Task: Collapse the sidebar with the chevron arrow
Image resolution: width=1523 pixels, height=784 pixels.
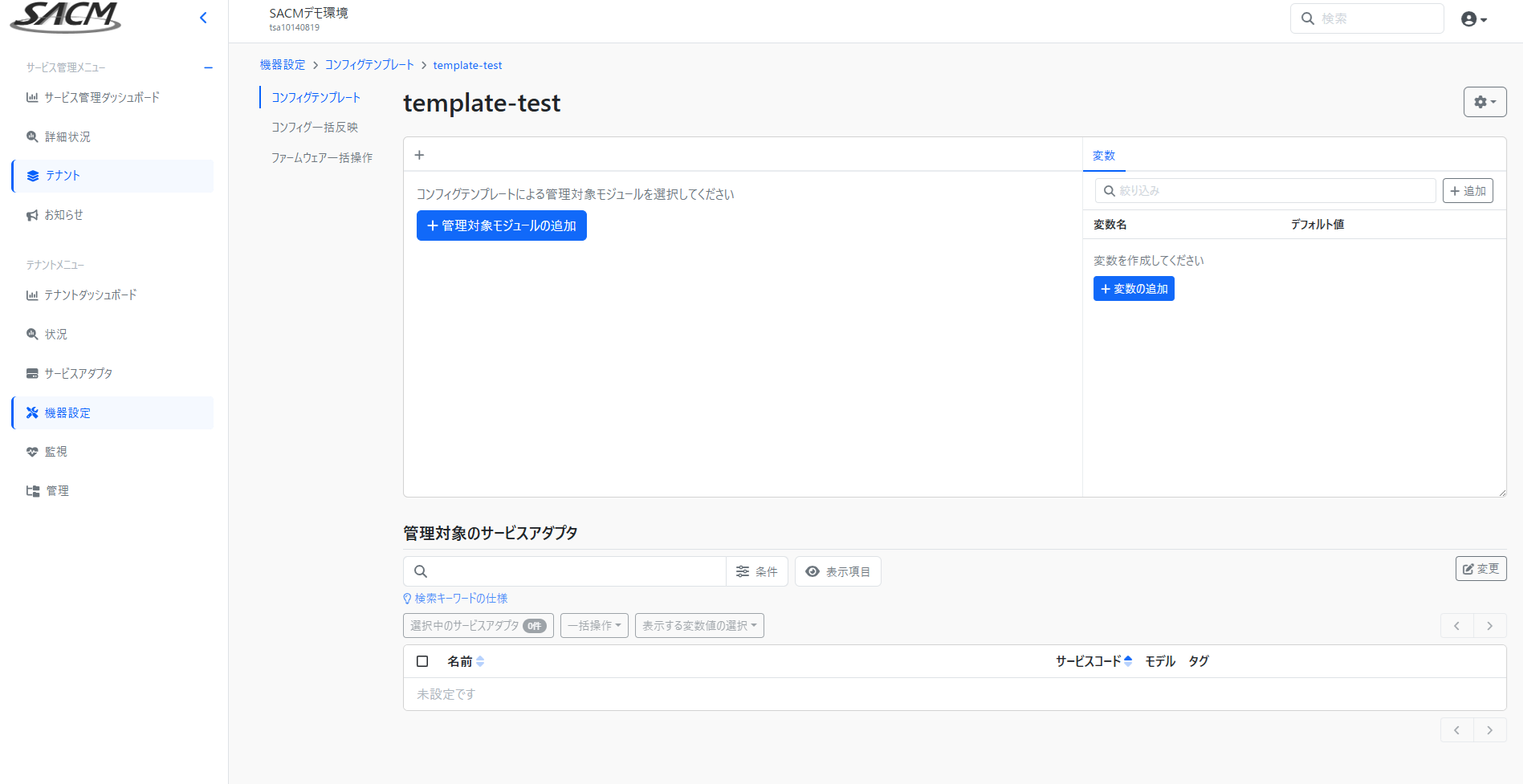Action: [x=203, y=18]
